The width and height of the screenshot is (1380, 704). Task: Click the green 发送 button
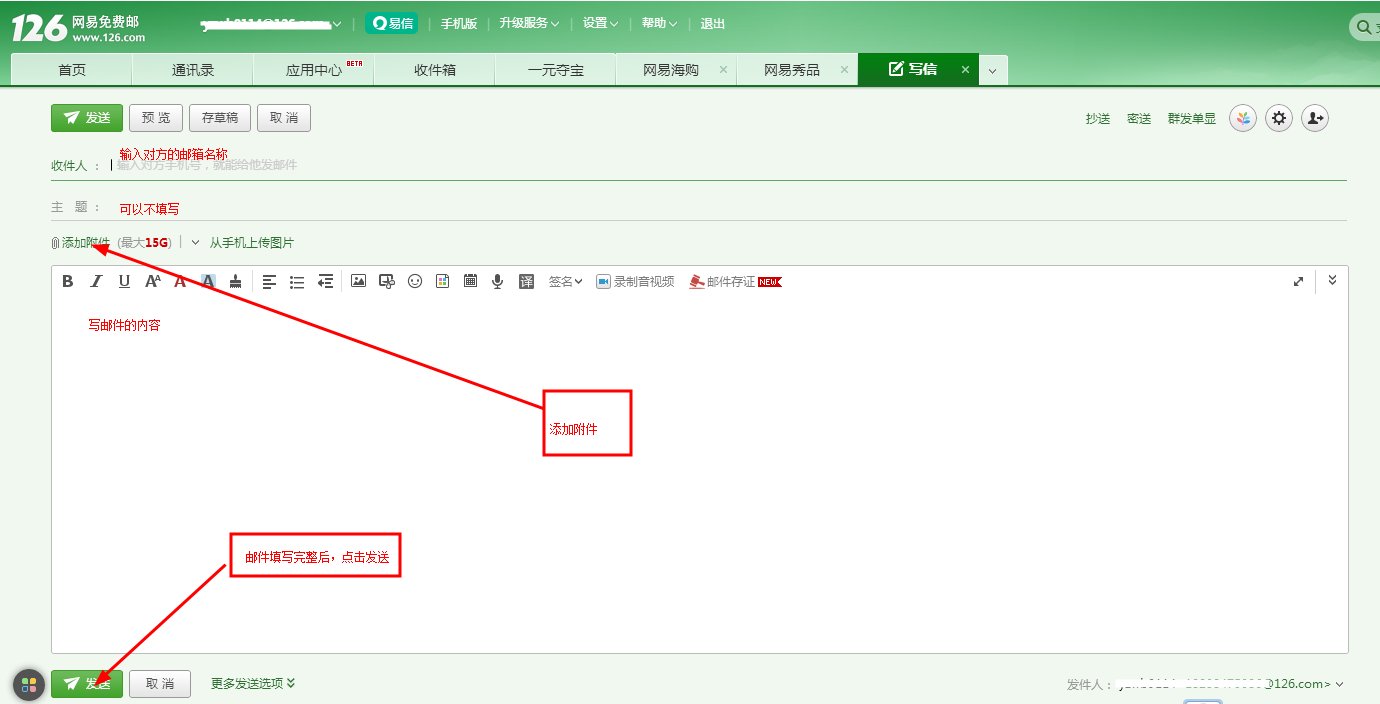[x=86, y=117]
